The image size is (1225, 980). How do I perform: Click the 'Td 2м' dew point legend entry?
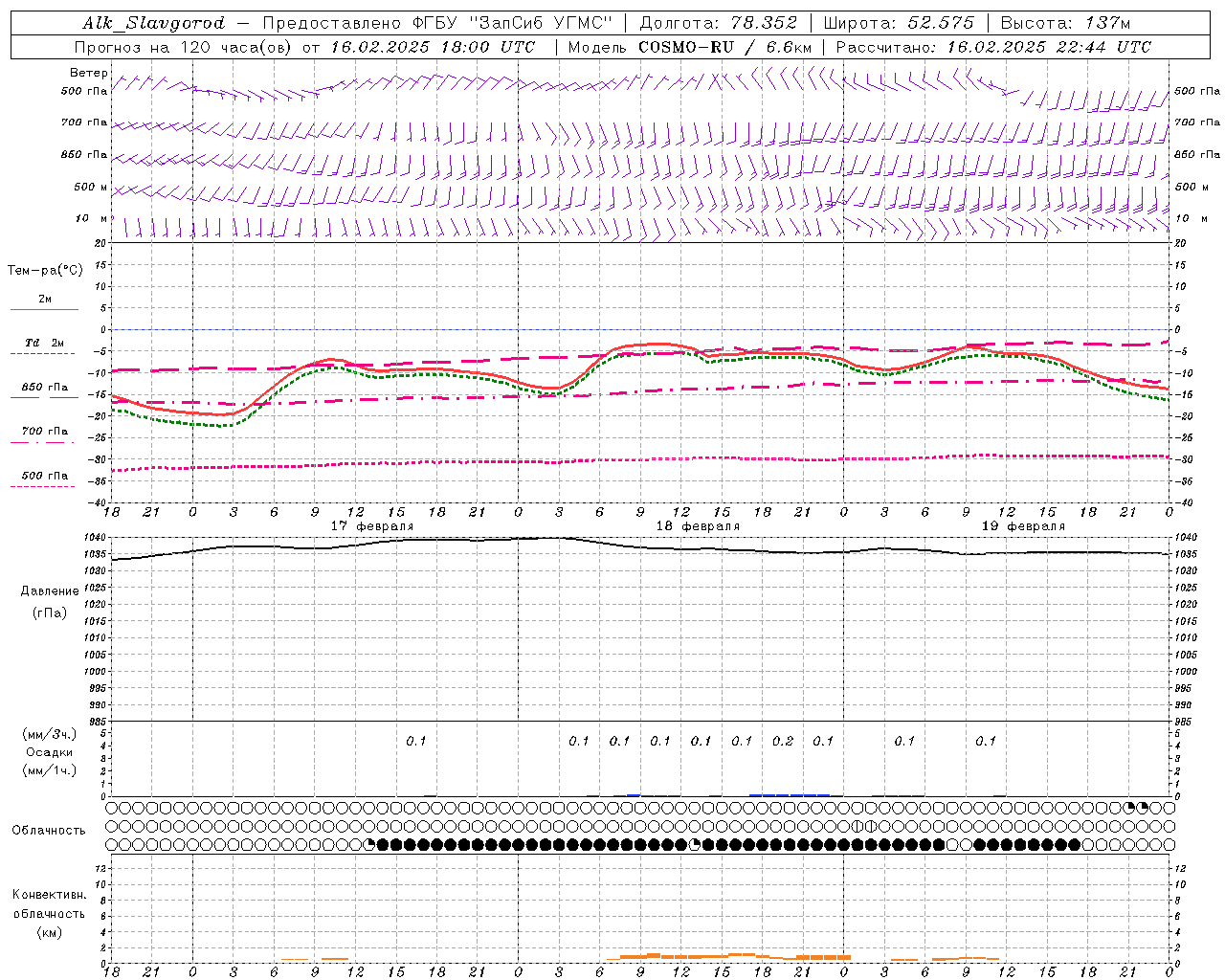(x=45, y=343)
